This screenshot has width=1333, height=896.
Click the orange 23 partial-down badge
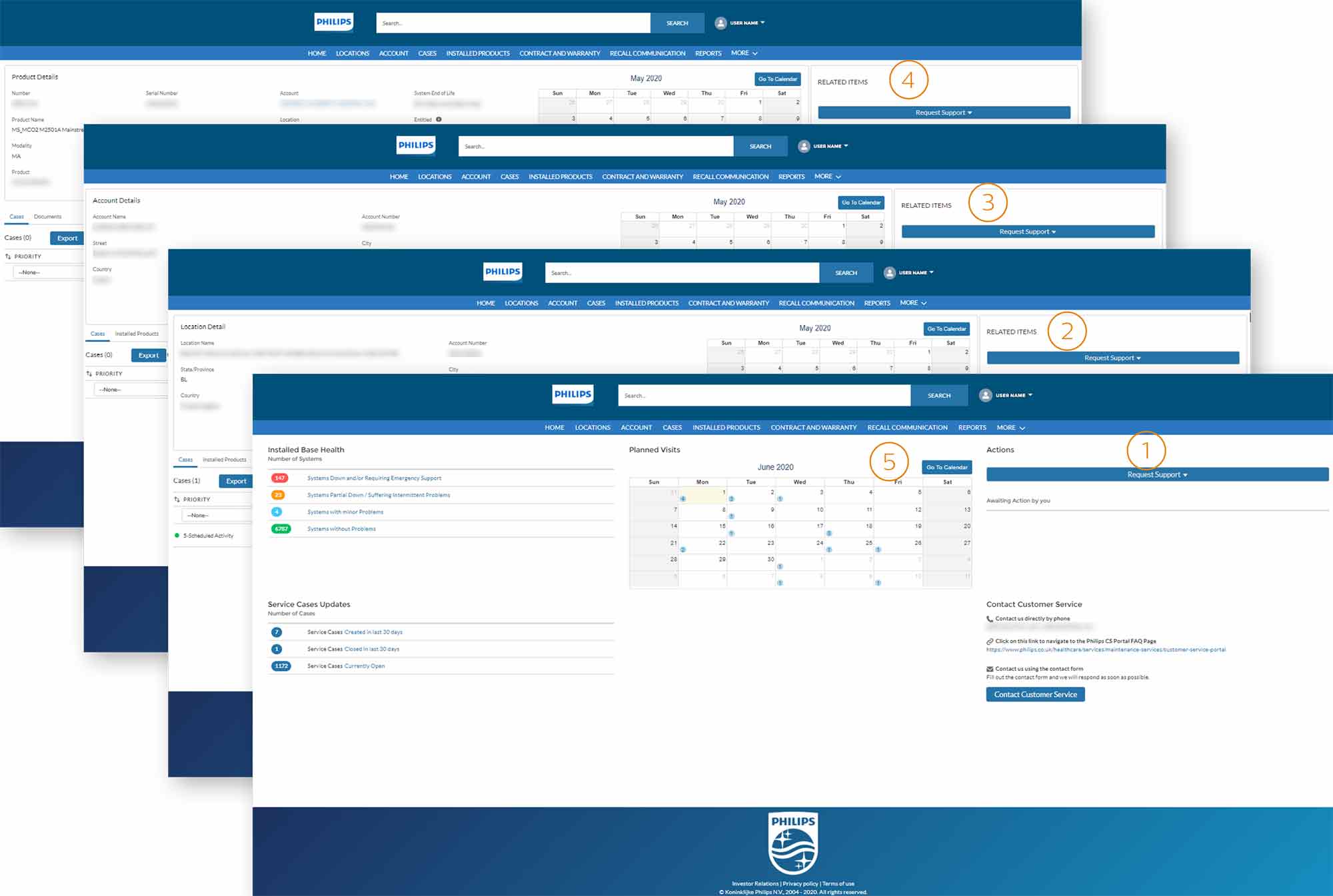278,495
